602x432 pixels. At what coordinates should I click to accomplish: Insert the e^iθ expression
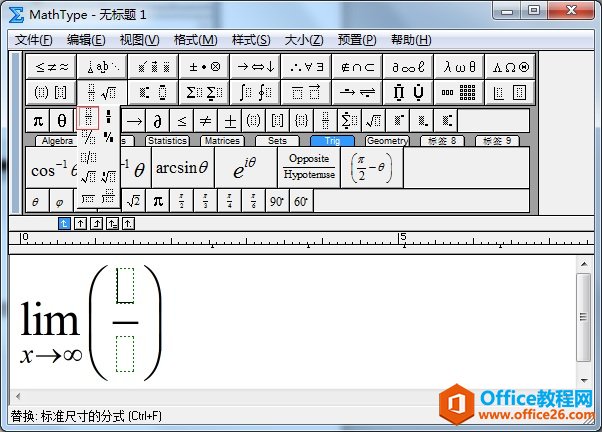246,168
